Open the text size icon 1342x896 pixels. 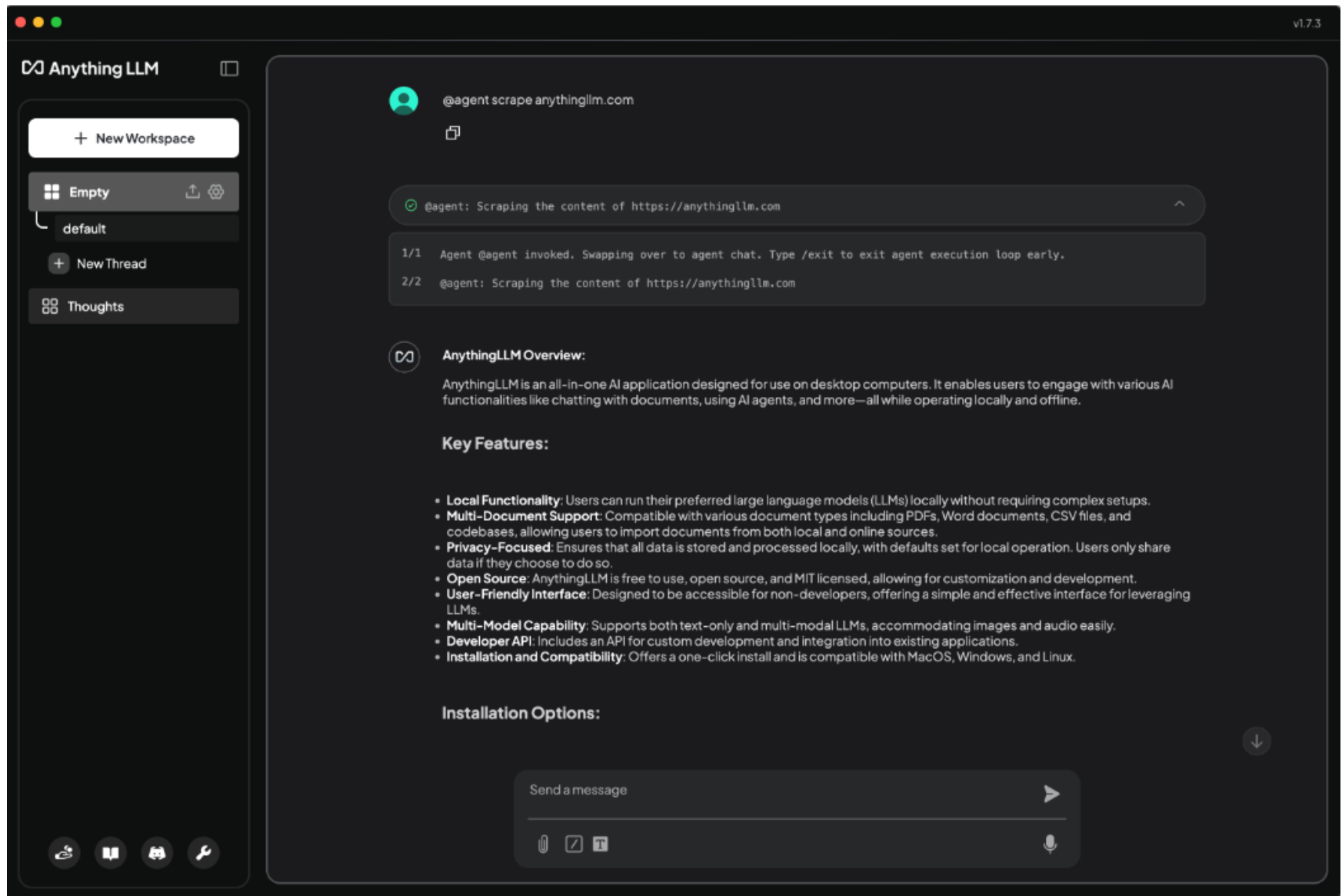click(601, 844)
